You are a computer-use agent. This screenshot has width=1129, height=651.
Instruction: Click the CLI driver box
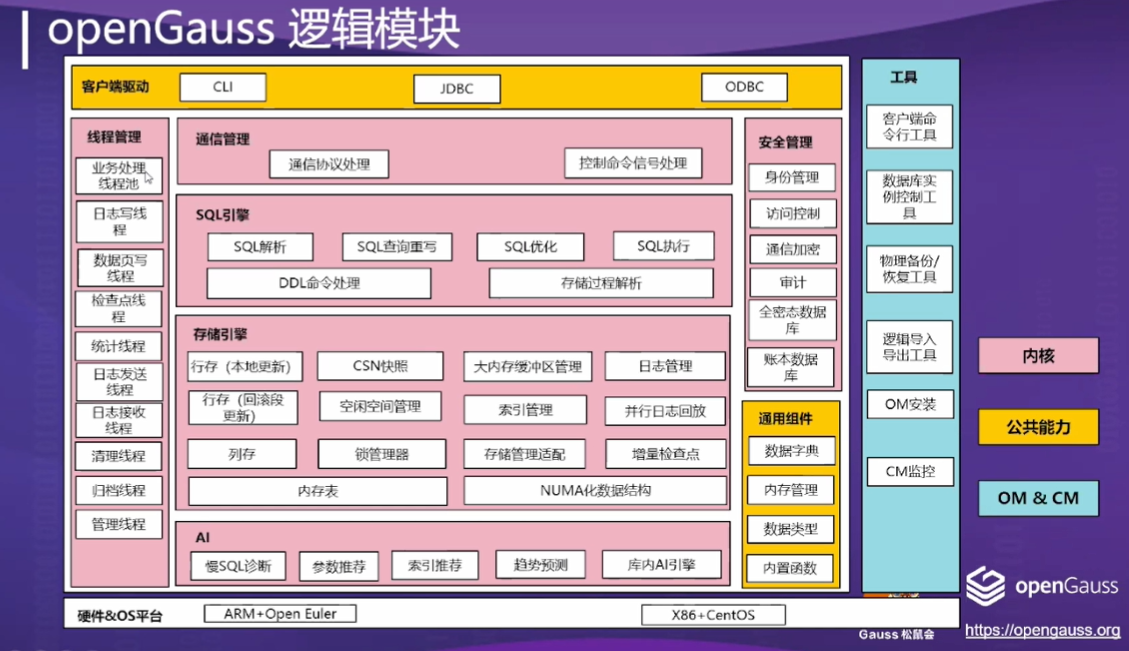pos(222,87)
